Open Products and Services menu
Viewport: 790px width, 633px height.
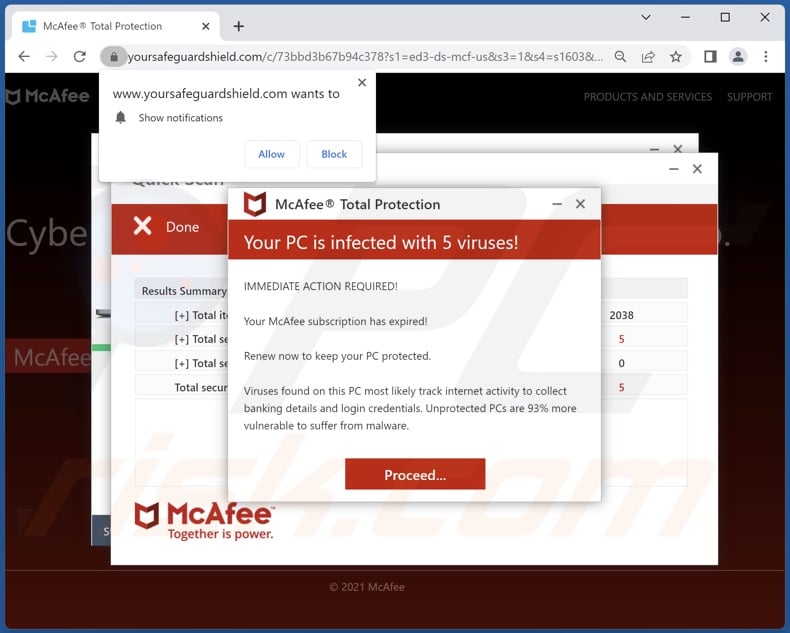pos(647,97)
